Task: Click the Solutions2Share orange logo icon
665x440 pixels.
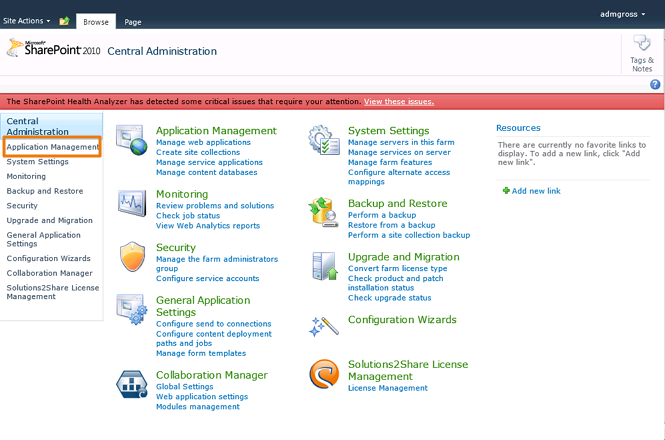Action: pyautogui.click(x=324, y=374)
